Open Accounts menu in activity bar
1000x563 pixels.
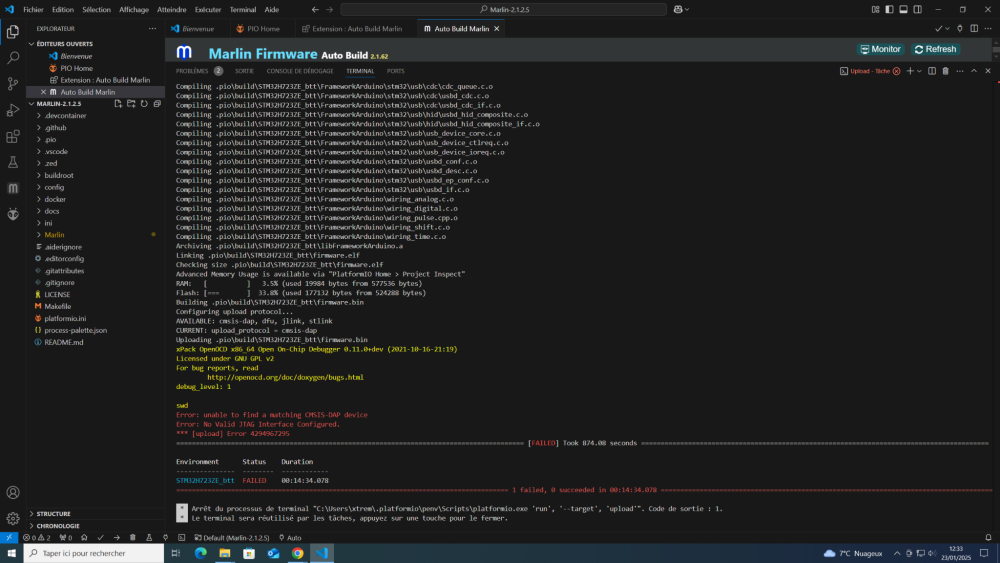tap(13, 492)
